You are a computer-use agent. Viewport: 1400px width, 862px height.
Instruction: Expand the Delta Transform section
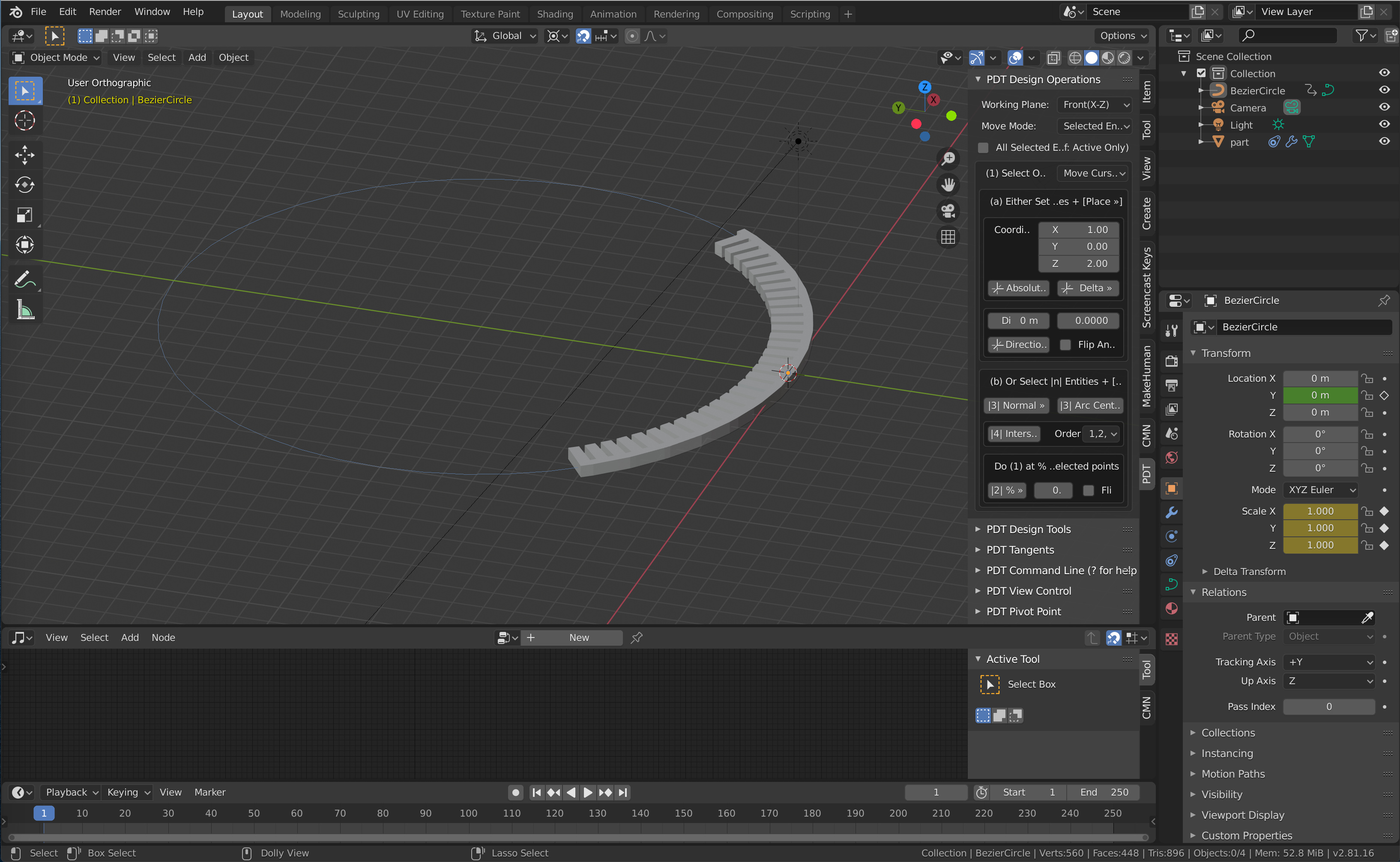1248,571
